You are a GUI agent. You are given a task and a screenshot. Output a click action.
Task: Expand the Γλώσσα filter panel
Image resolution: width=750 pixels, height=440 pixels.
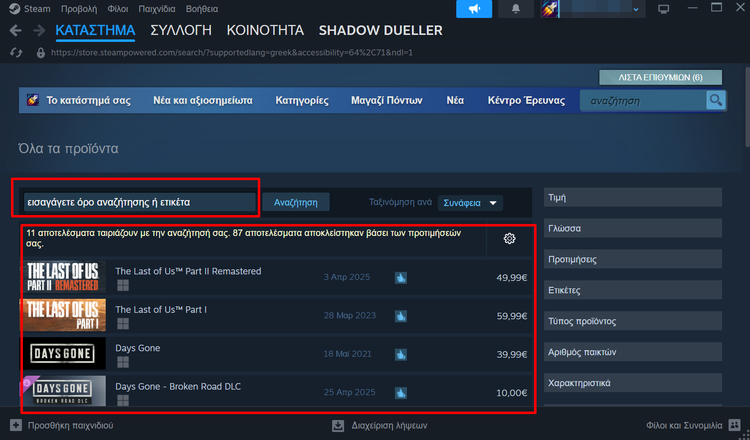coord(633,228)
